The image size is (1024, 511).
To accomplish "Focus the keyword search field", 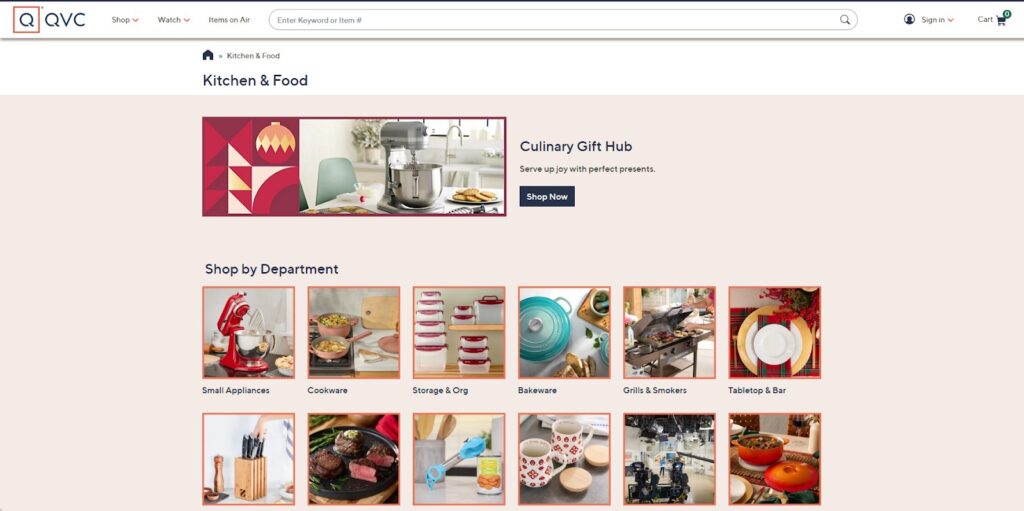I will coord(555,20).
